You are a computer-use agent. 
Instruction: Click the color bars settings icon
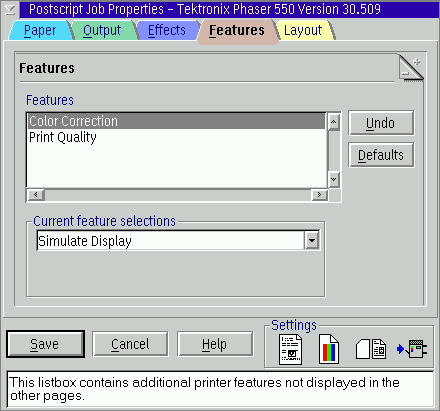point(329,349)
